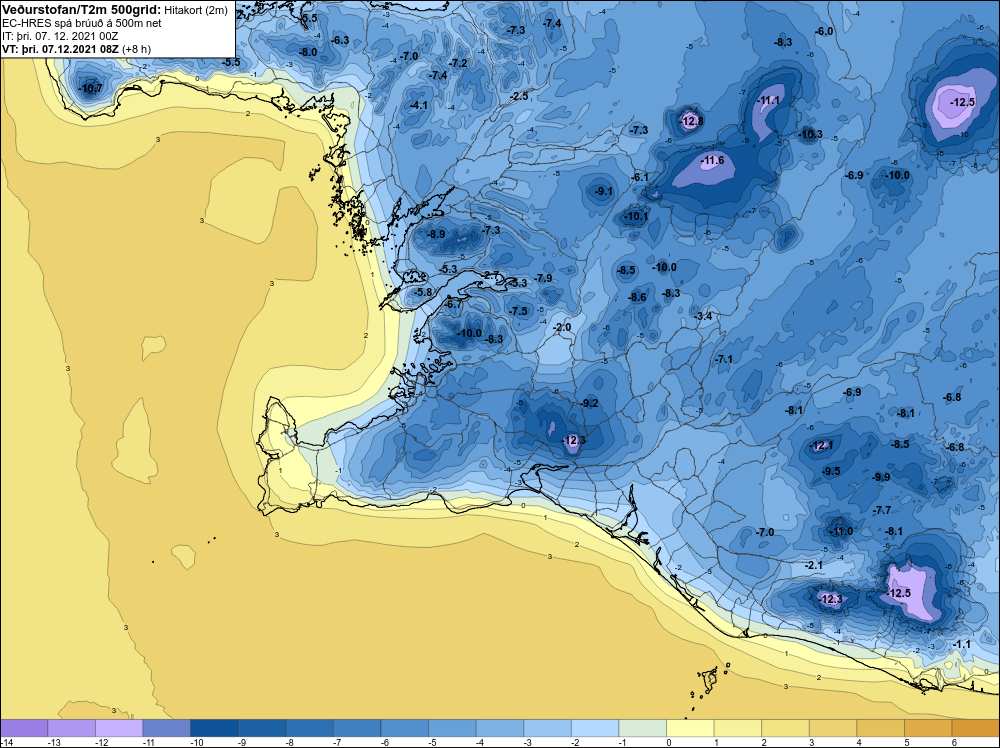Click the -7.9 temperature label
This screenshot has width=1000, height=748.
click(543, 278)
